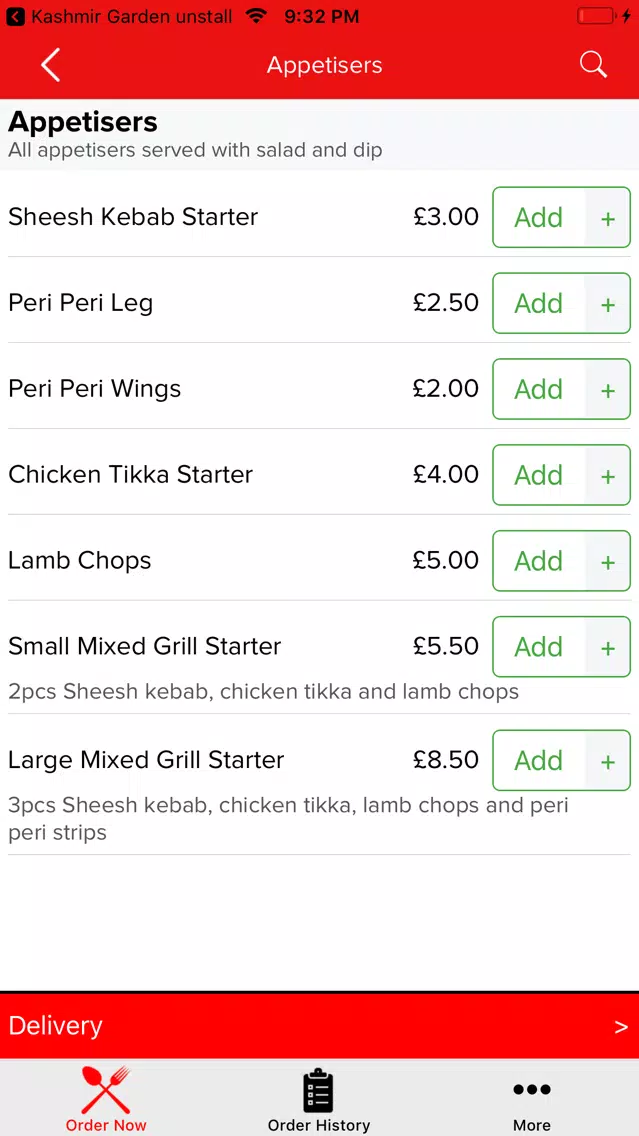Add Peri Peri Leg to order
Image resolution: width=639 pixels, height=1136 pixels.
click(x=539, y=304)
